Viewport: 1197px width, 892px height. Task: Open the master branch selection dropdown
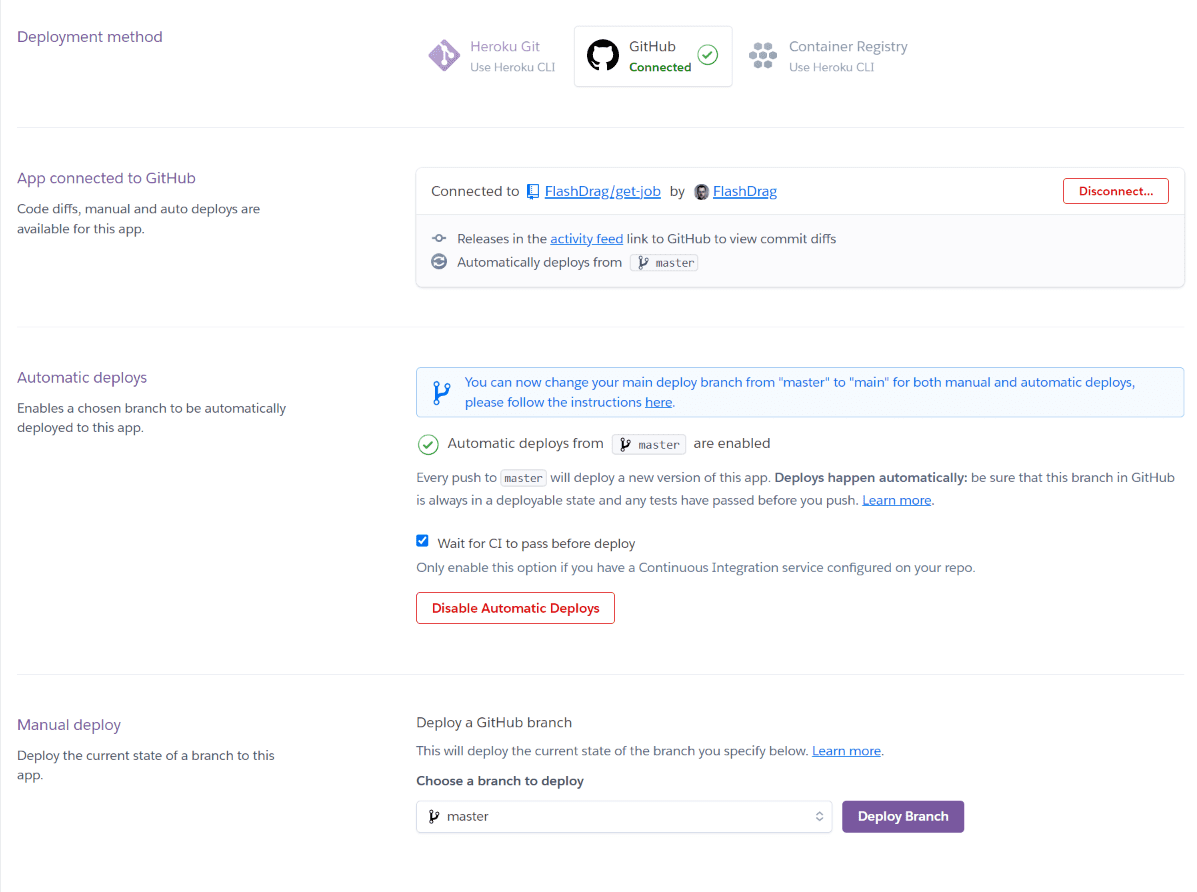pos(624,816)
